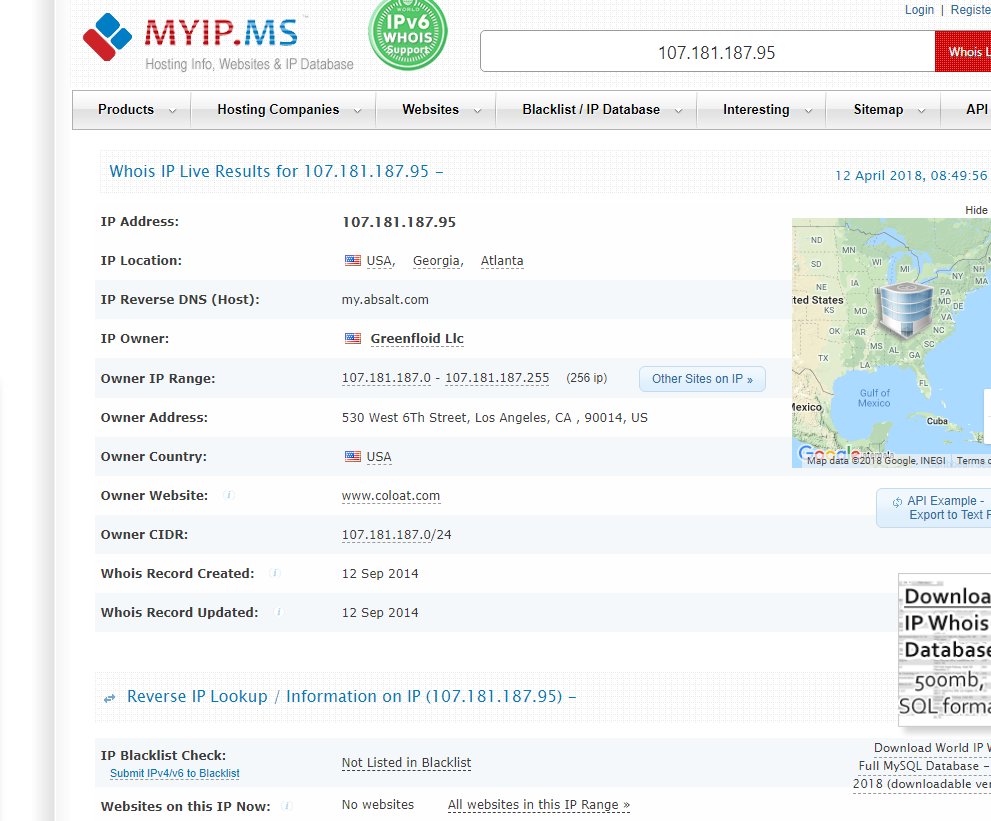Click Whois IP Live Results heading link

(x=276, y=171)
